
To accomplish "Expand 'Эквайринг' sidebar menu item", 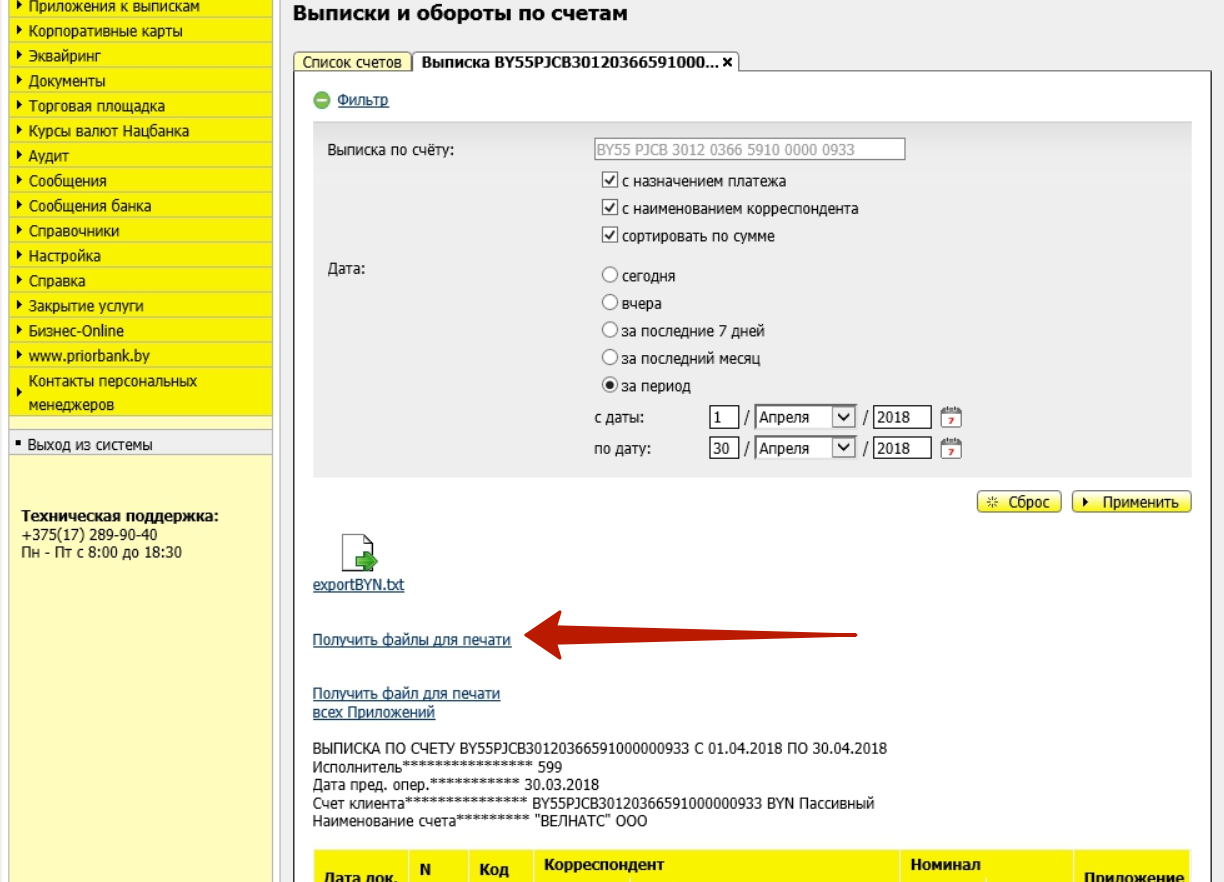I will [65, 56].
